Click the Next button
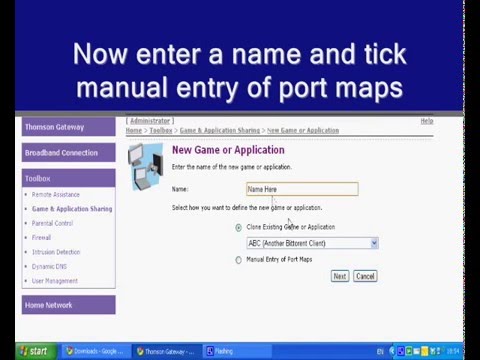480x360 pixels. pyautogui.click(x=340, y=276)
